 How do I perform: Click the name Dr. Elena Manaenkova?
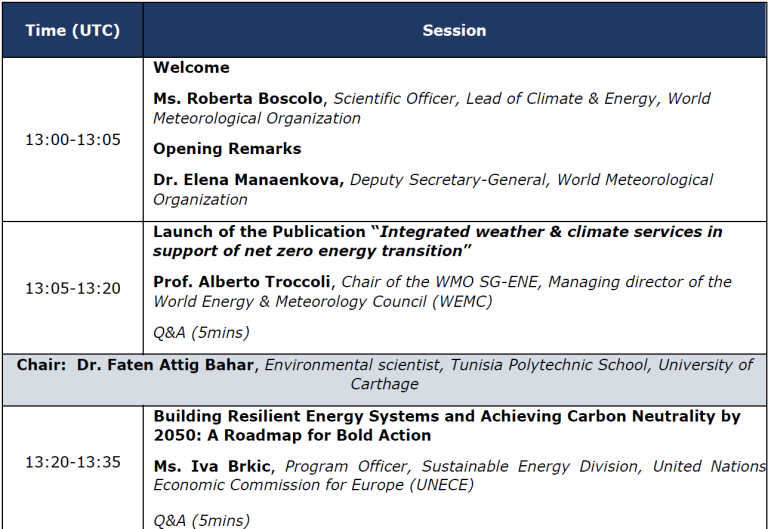[247, 180]
